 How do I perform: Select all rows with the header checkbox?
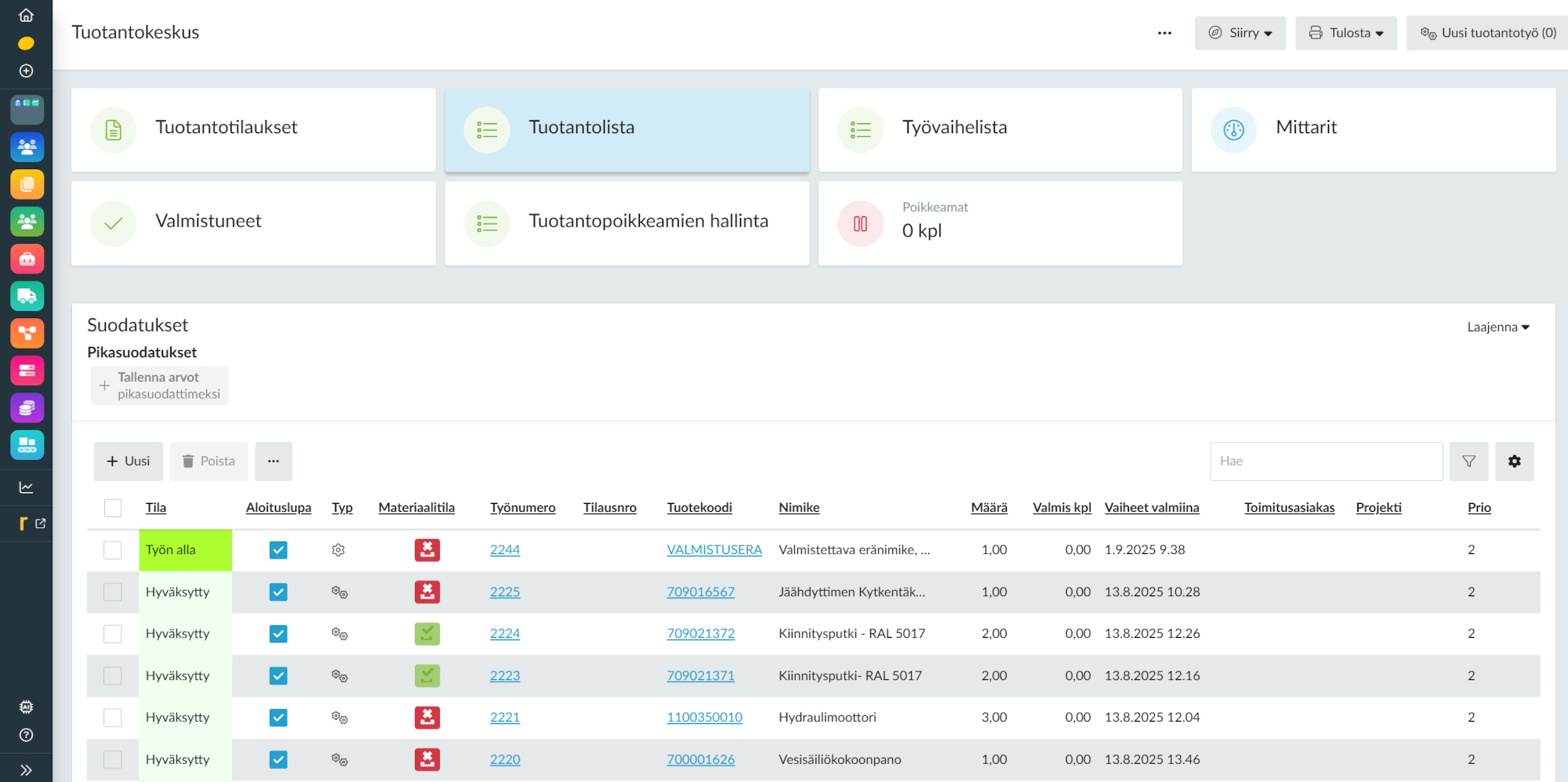pyautogui.click(x=113, y=507)
